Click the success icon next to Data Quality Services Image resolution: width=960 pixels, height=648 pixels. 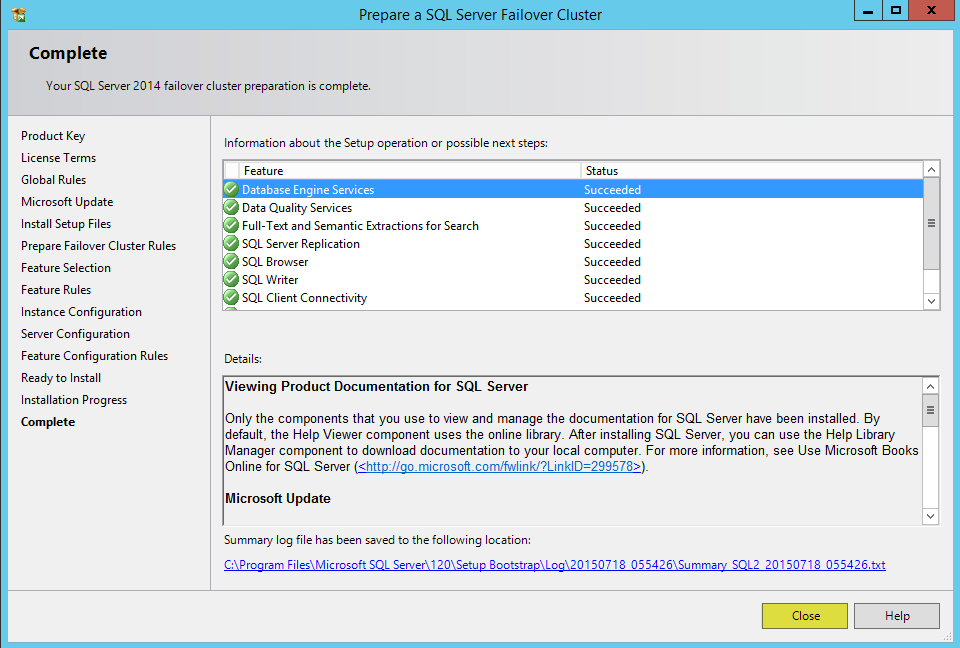point(231,208)
